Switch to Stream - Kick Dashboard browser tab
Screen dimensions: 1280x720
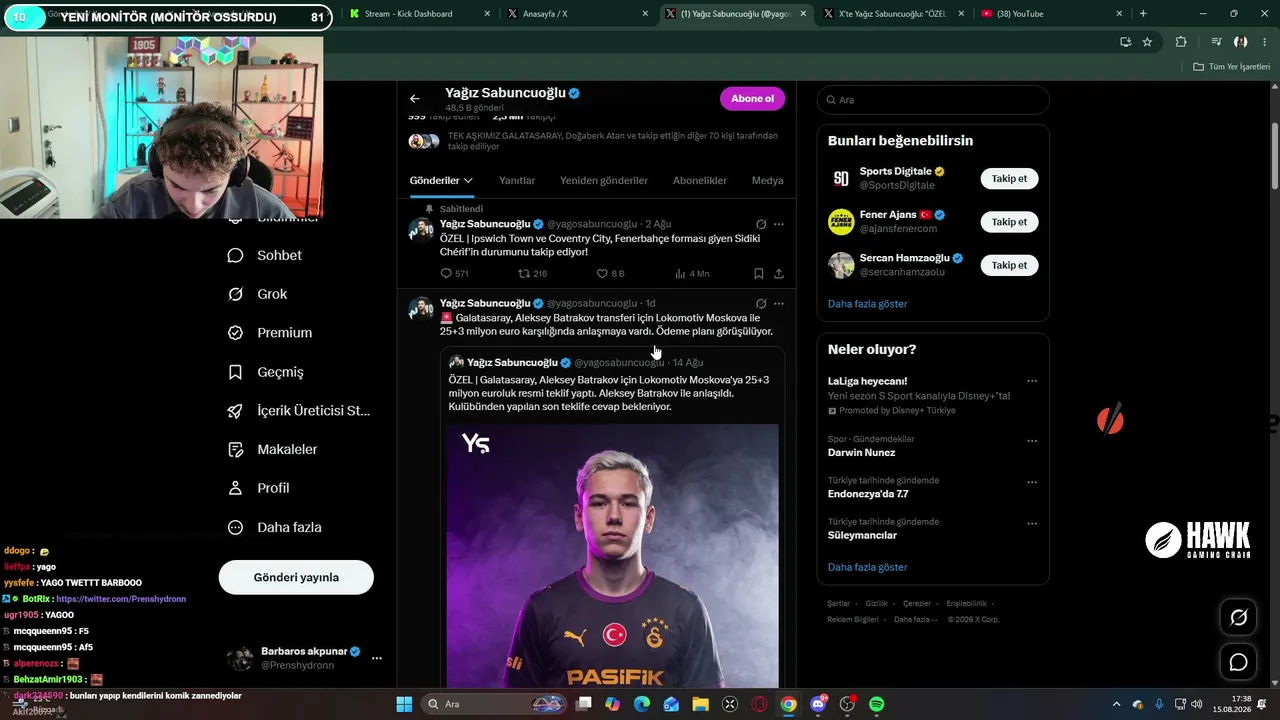click(x=420, y=14)
